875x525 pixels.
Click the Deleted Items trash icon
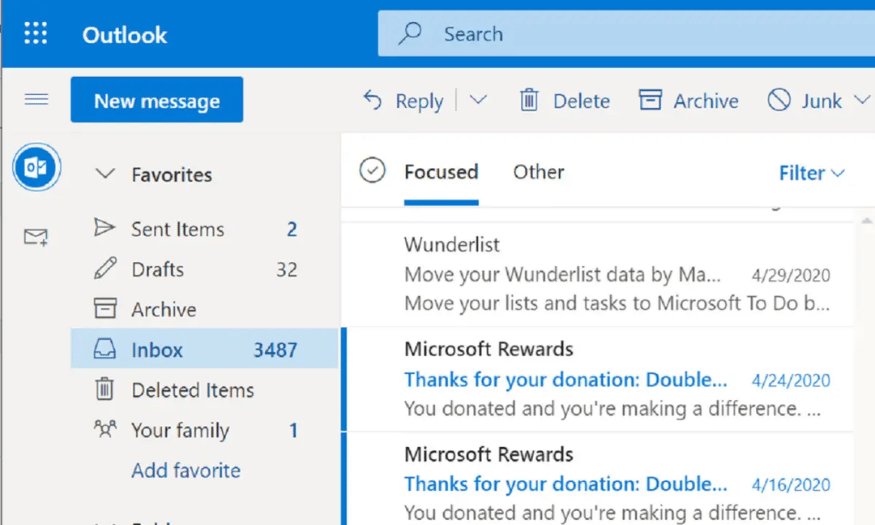104,389
